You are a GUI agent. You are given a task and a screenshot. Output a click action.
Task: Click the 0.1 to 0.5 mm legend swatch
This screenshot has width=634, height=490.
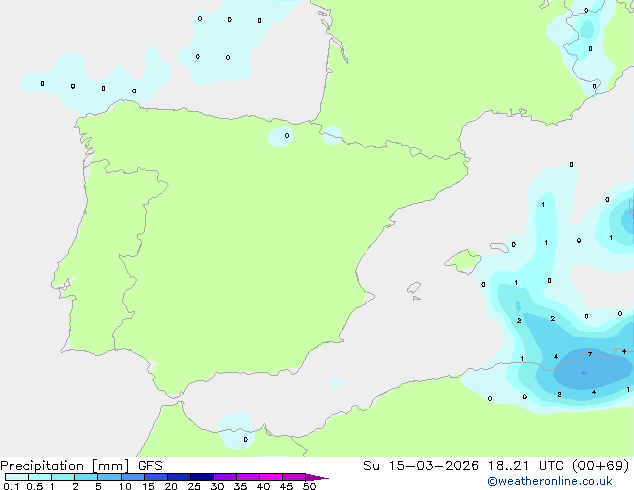coord(17,477)
